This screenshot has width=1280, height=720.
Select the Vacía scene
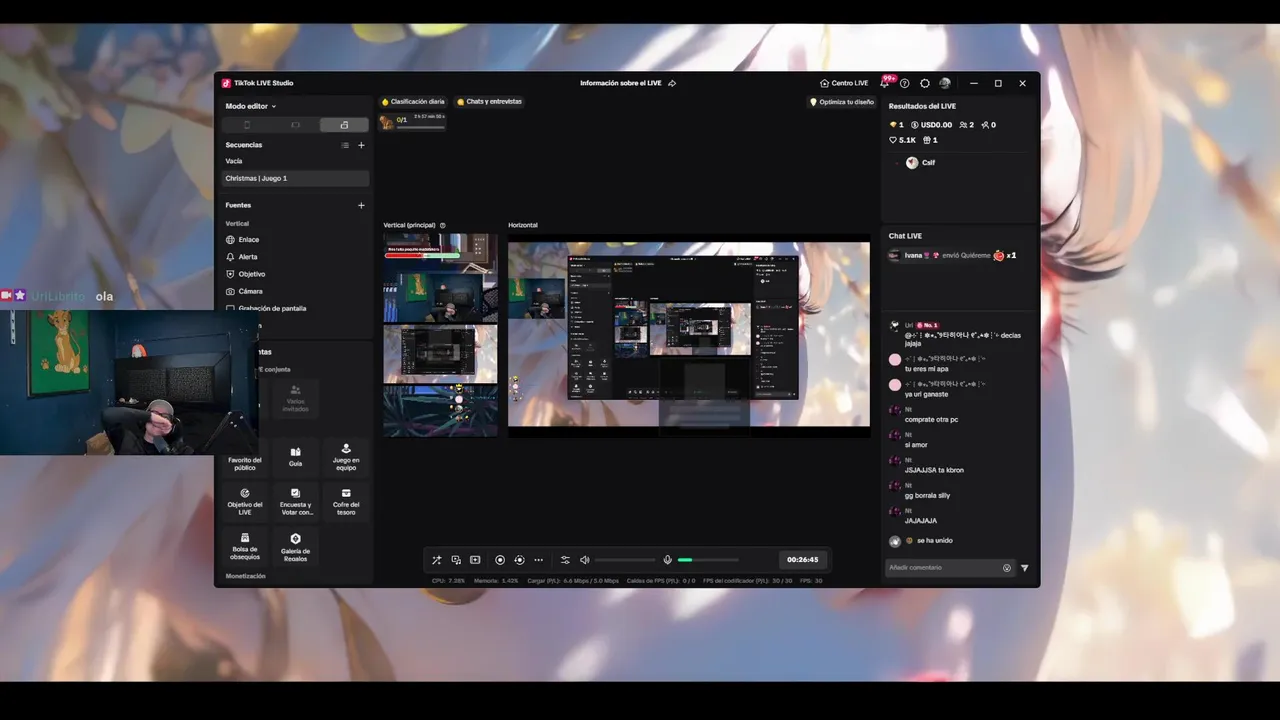pos(295,161)
